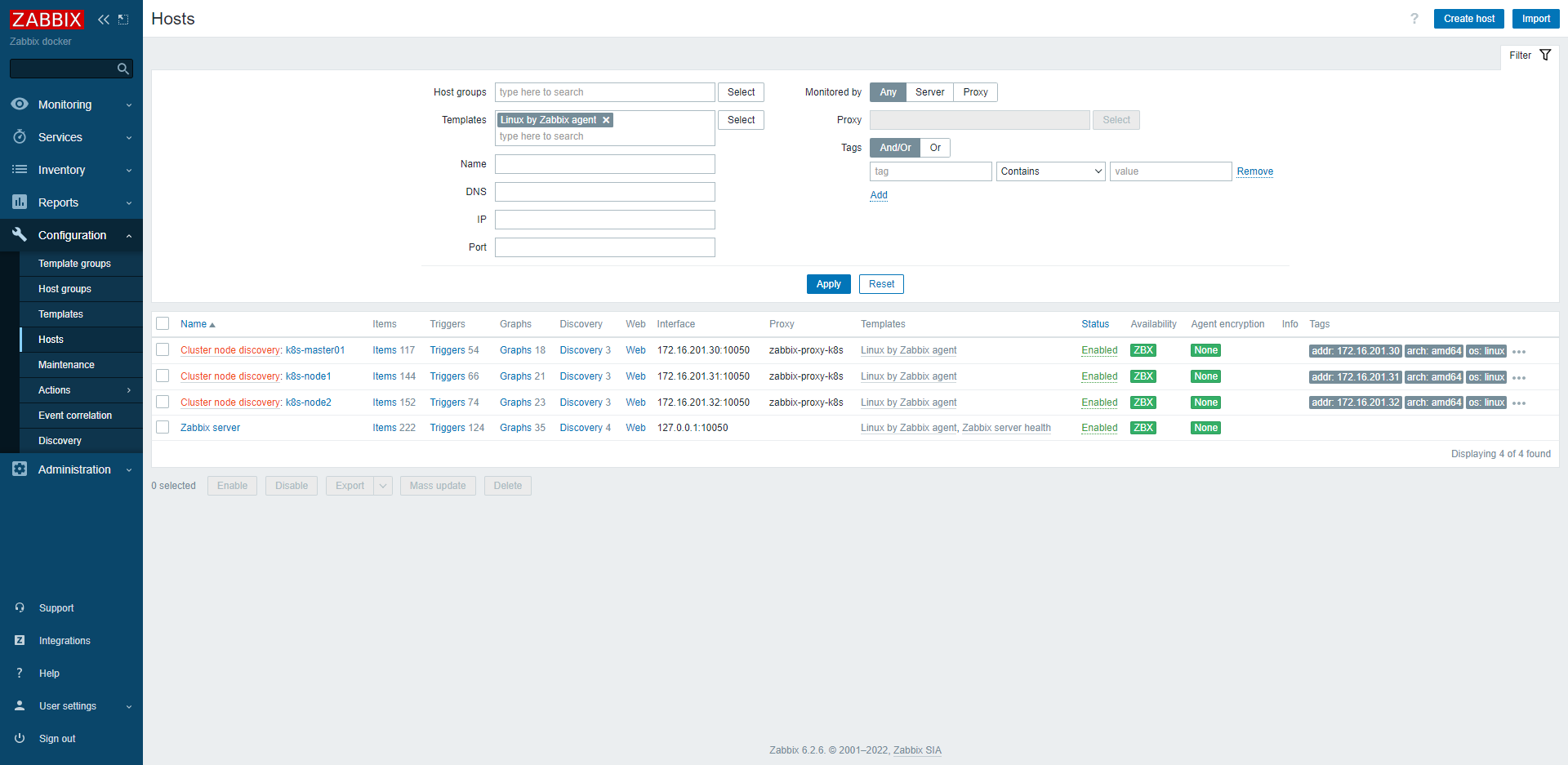Click the ZBX availability badge for Zabbix server
Screen dimensions: 1568x765
tap(1143, 428)
